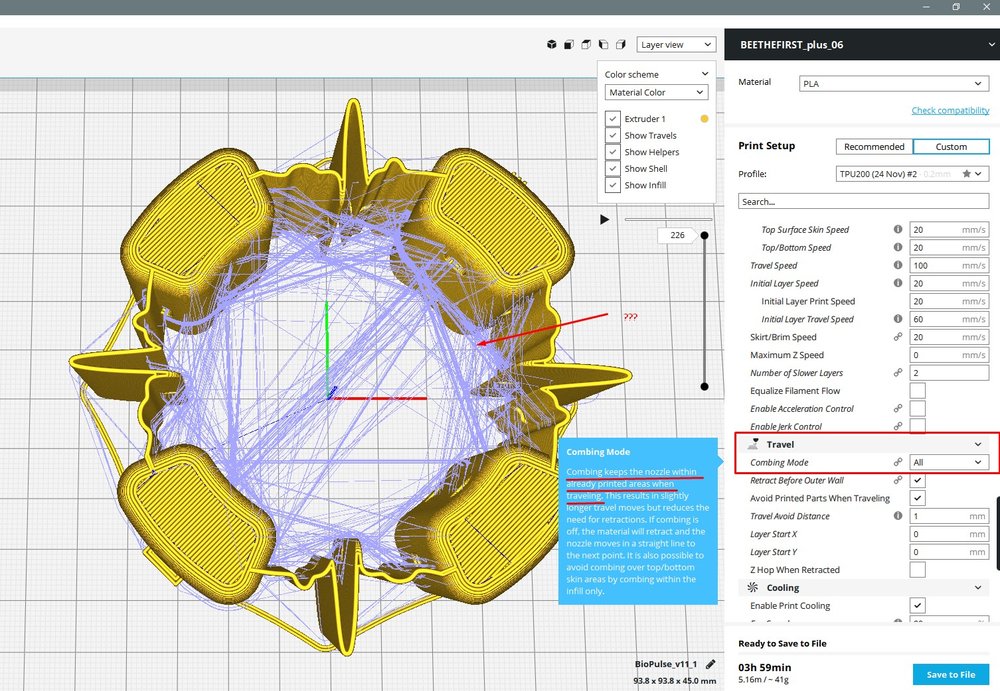Viewport: 1000px width, 691px height.
Task: Click the layer number 226 box
Action: tap(677, 235)
